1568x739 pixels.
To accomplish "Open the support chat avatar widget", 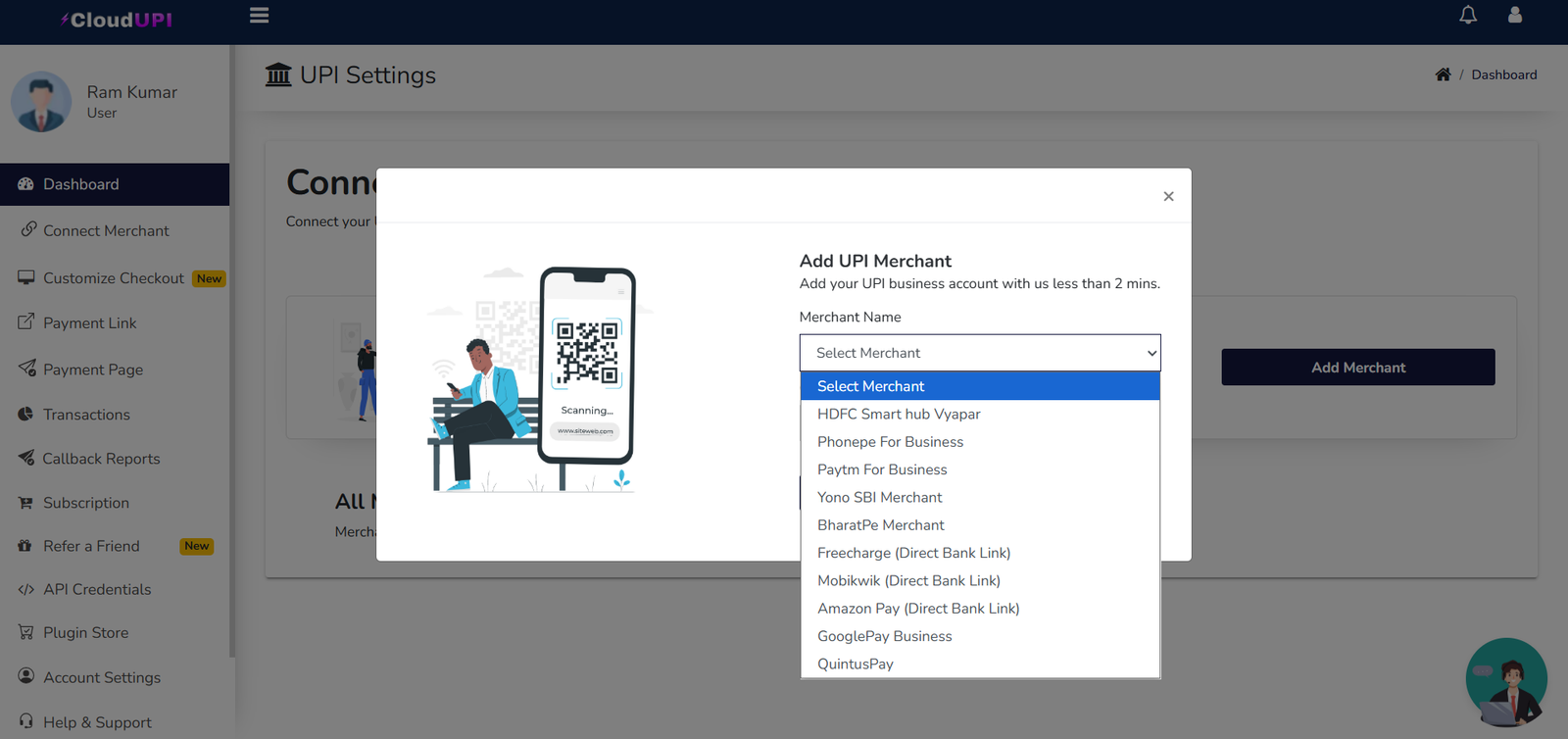I will coord(1506,682).
